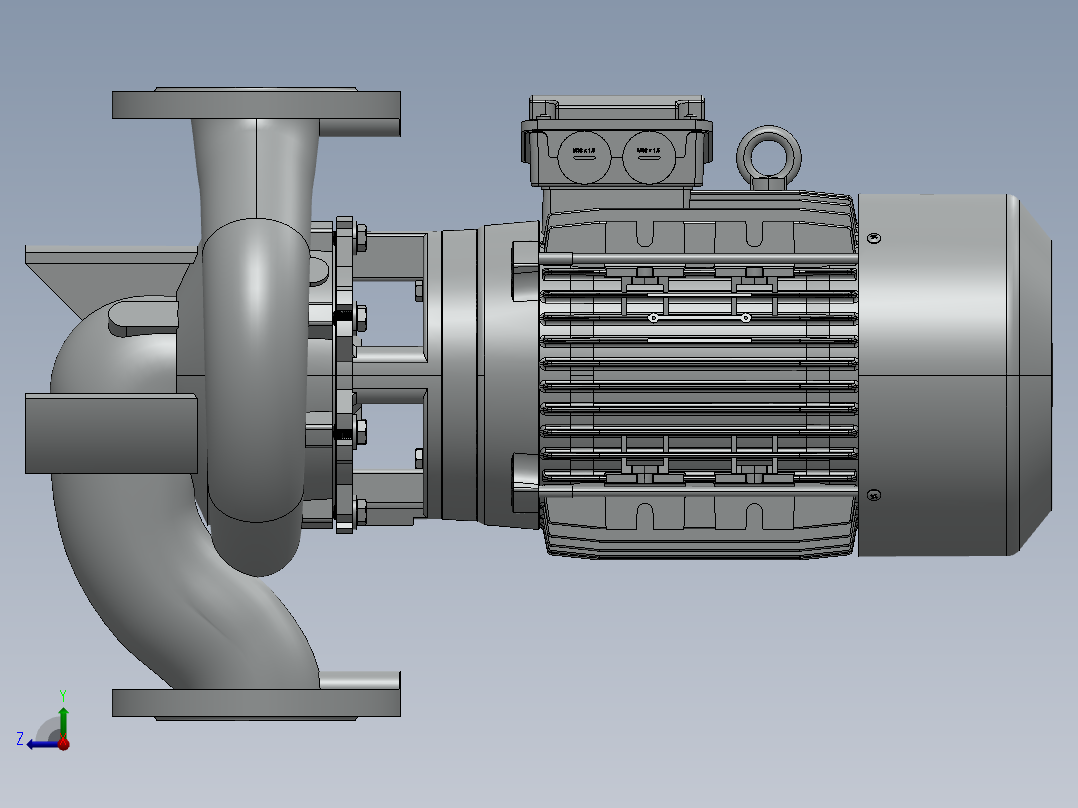Select the motor cooling fins body
Image resolution: width=1078 pixels, height=808 pixels.
698,375
